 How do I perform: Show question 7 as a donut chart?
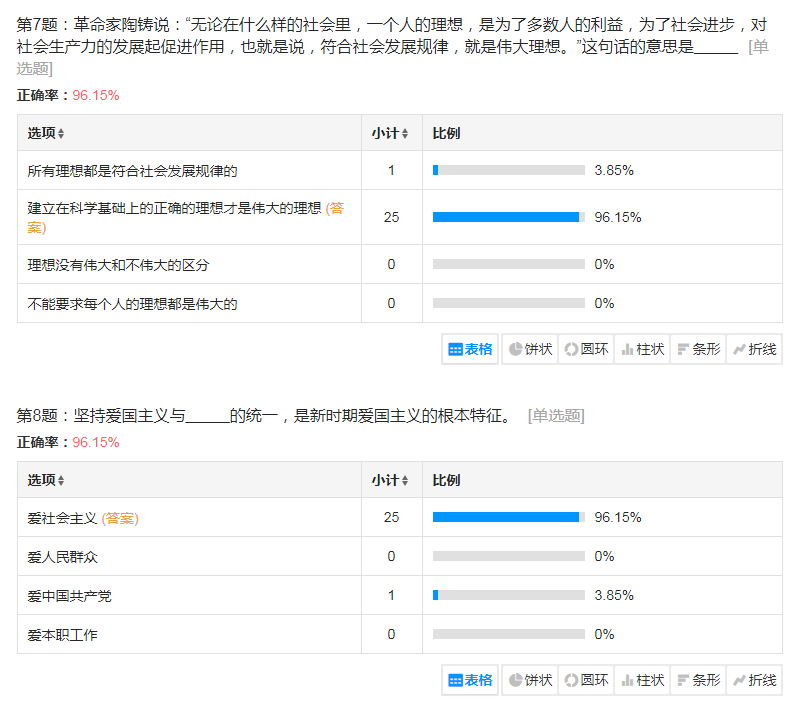click(586, 349)
